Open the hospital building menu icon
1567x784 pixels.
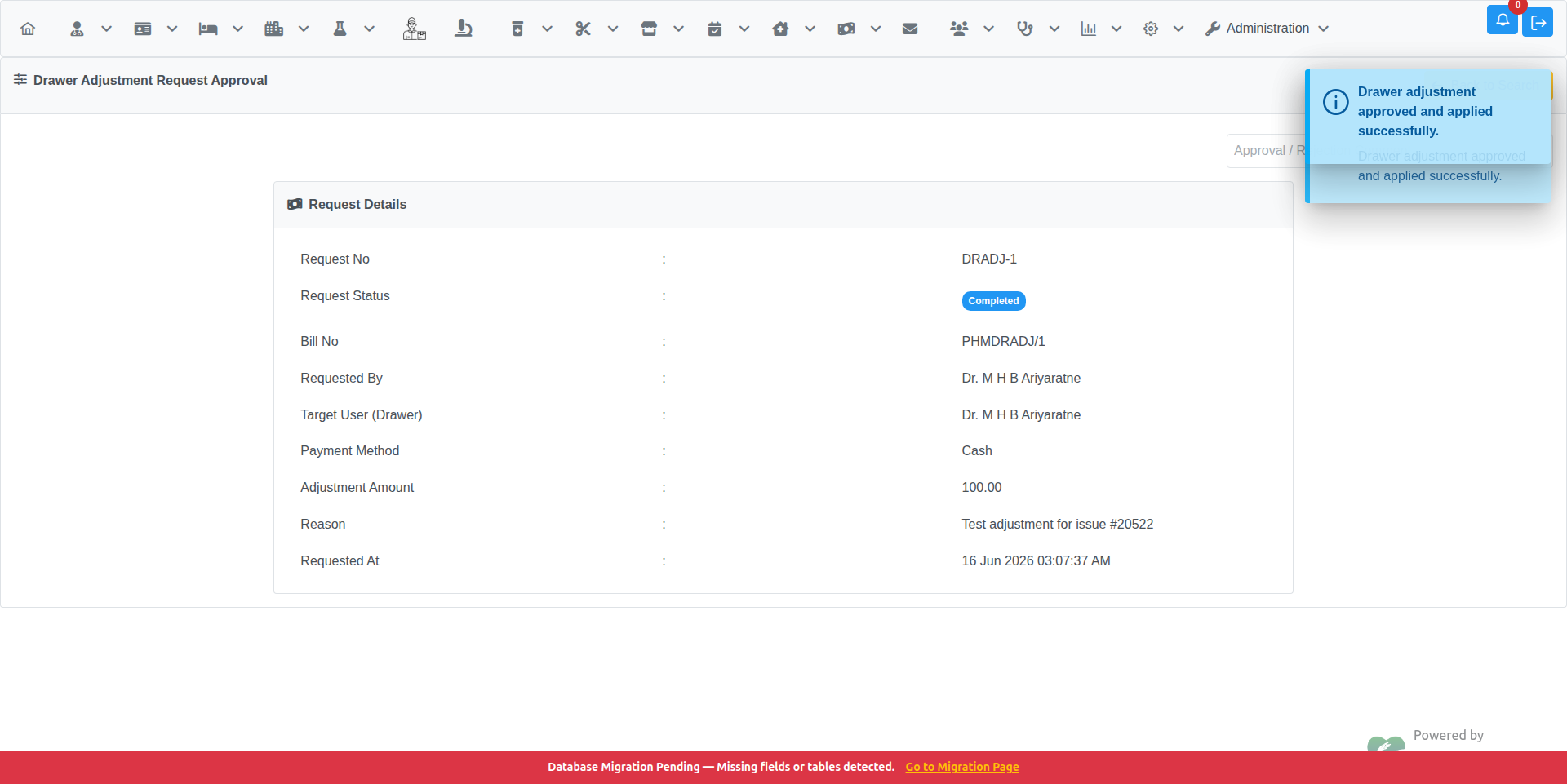pos(274,29)
